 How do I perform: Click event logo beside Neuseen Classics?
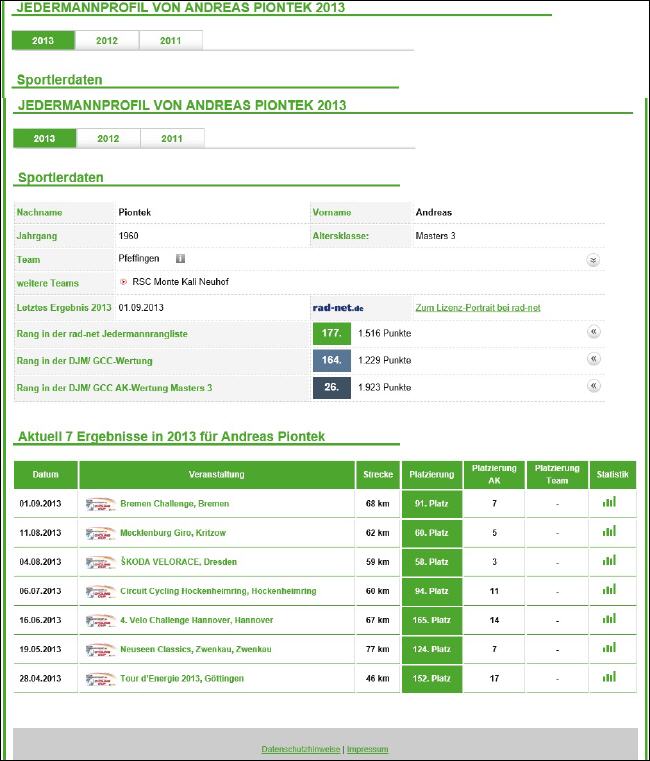pyautogui.click(x=100, y=650)
